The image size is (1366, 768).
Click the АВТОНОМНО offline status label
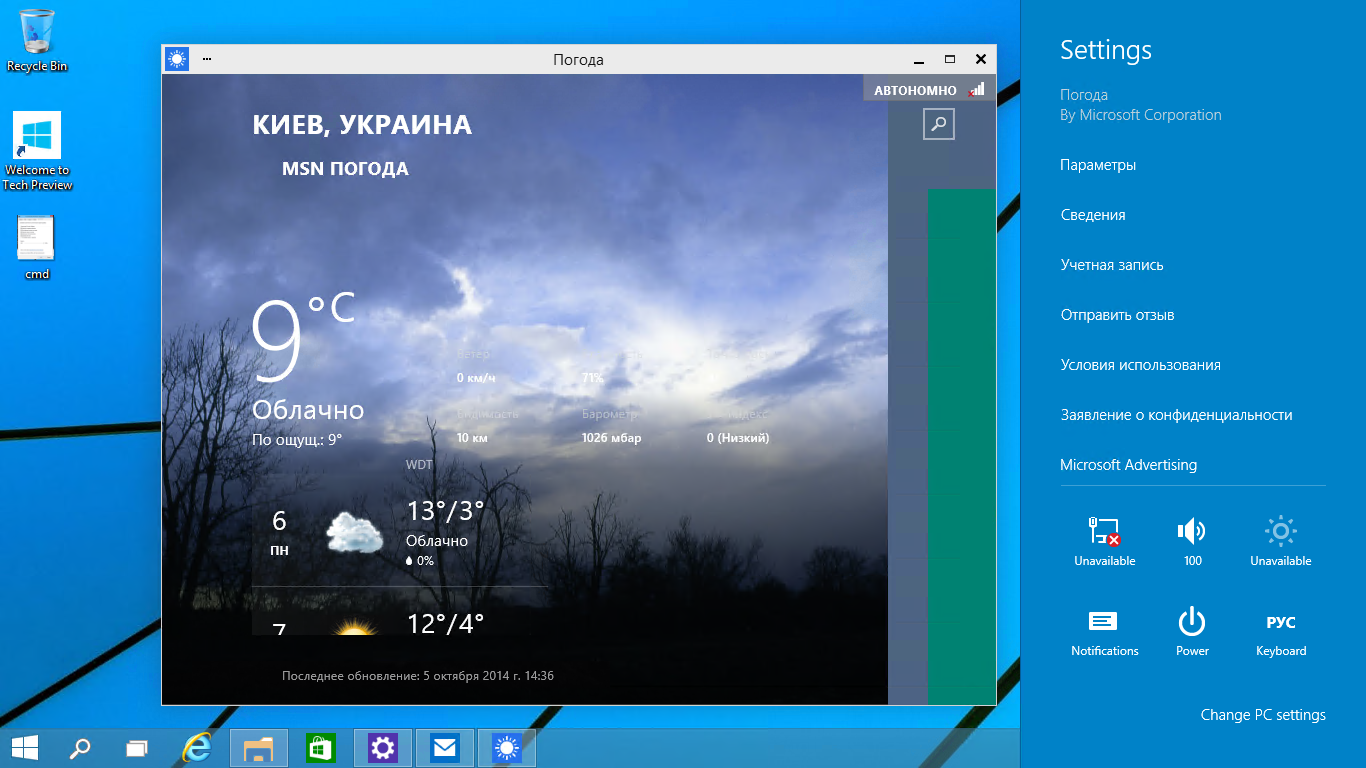pos(915,91)
